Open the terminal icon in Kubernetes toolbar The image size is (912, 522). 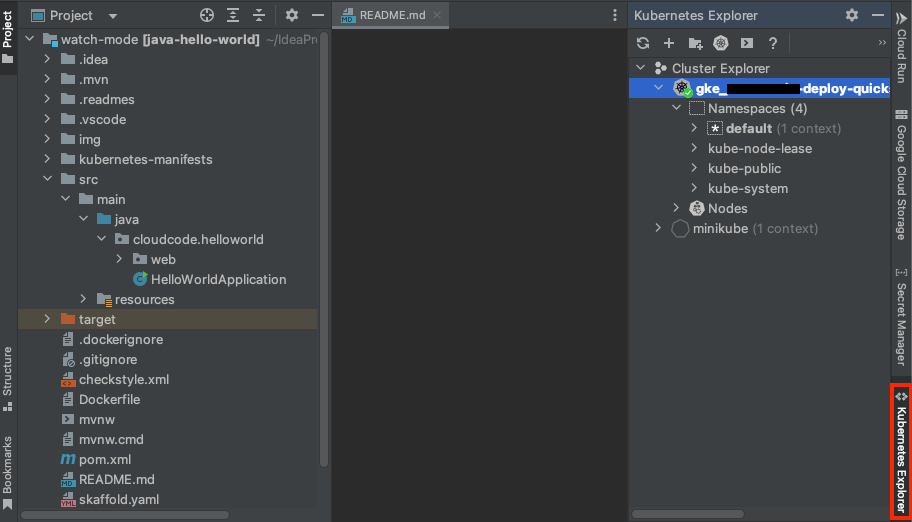(x=747, y=43)
